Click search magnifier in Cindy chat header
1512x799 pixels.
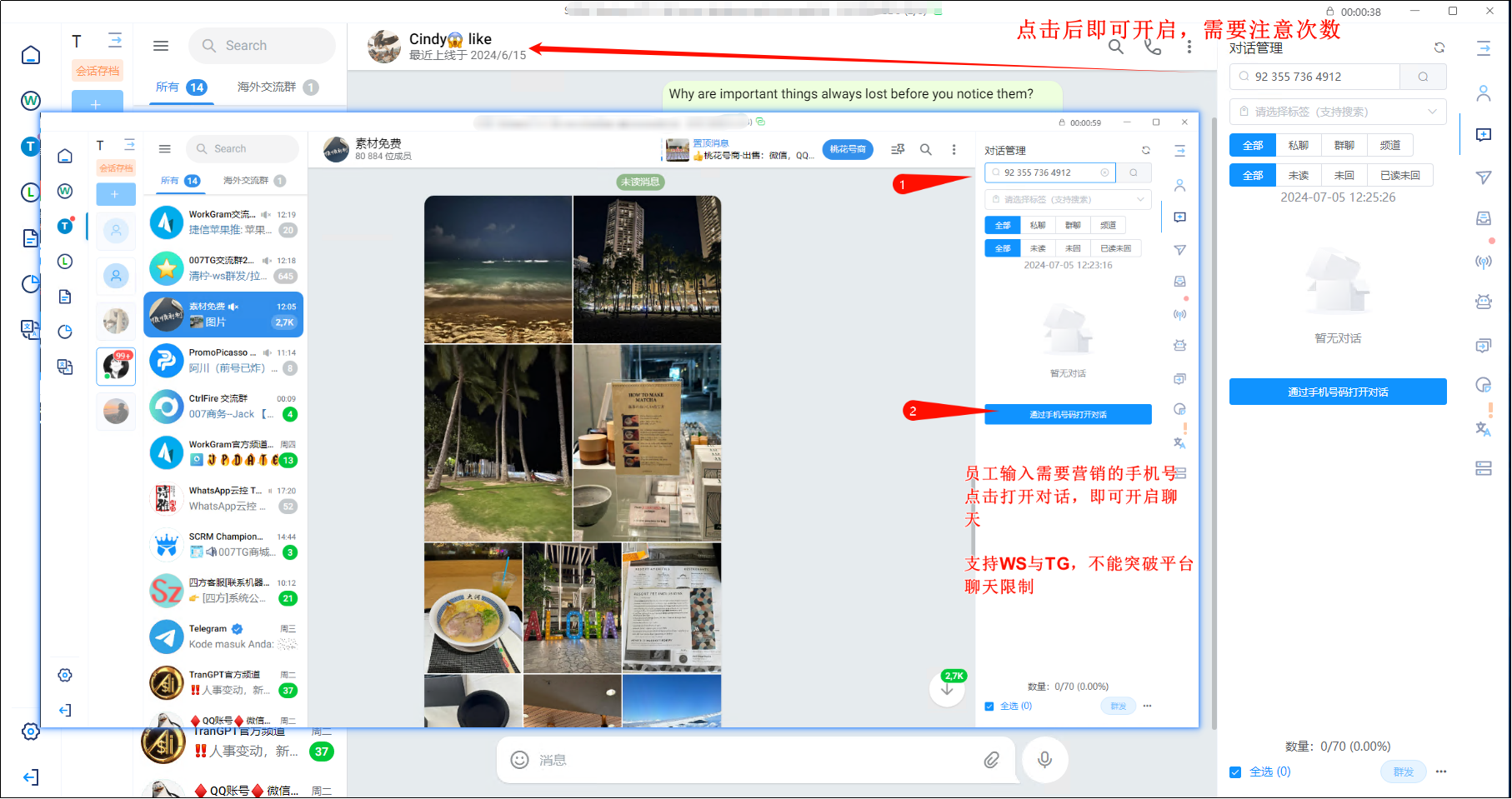(x=1116, y=47)
